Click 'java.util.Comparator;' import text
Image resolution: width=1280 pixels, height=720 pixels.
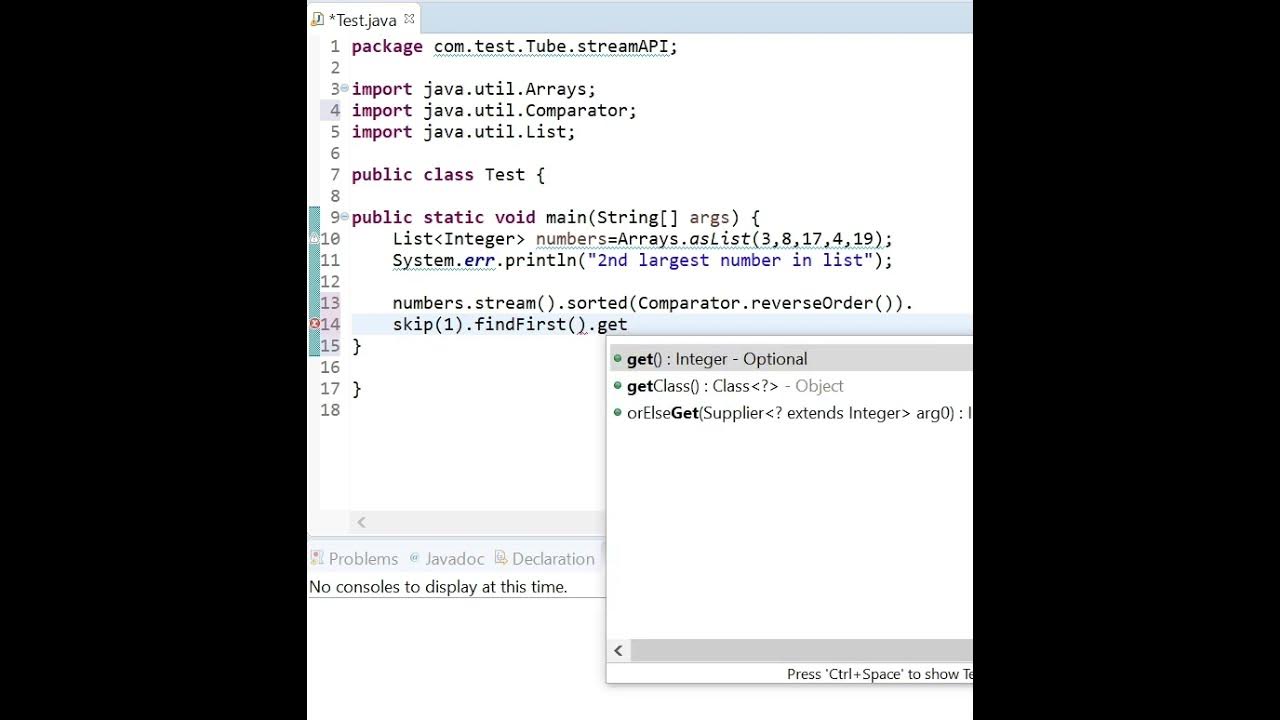(530, 111)
